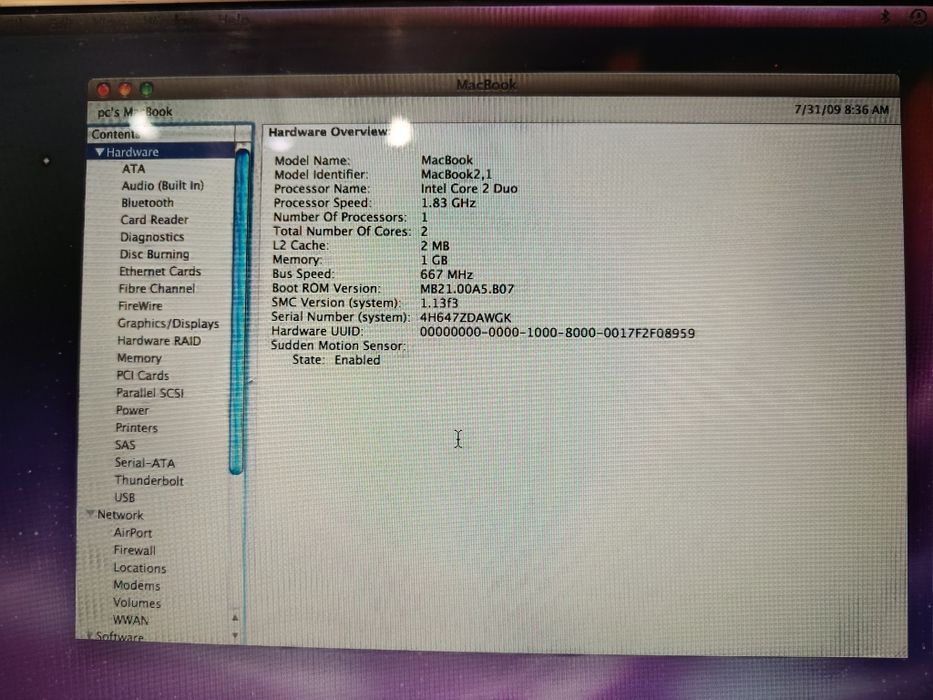Open the Memory hardware entry
This screenshot has width=933, height=700.
click(139, 358)
